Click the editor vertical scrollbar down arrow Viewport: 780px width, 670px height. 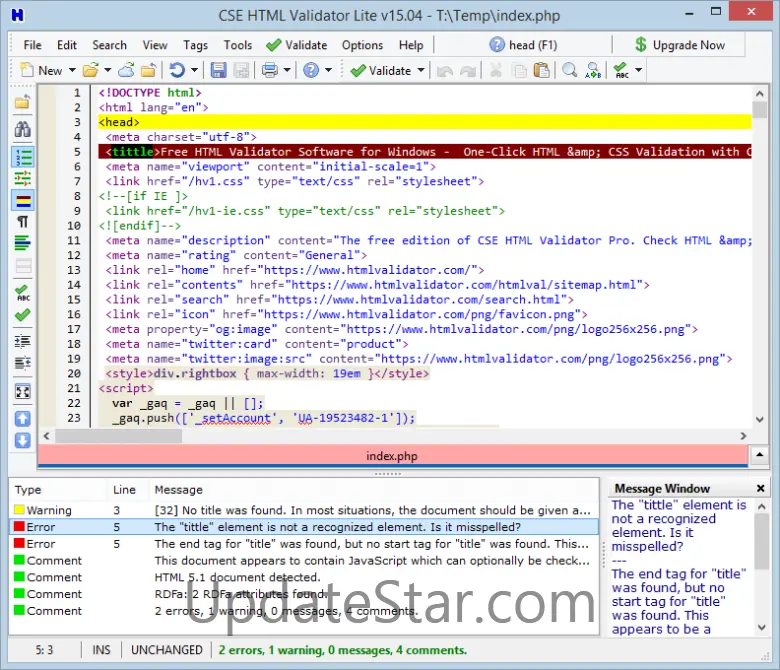tap(760, 419)
